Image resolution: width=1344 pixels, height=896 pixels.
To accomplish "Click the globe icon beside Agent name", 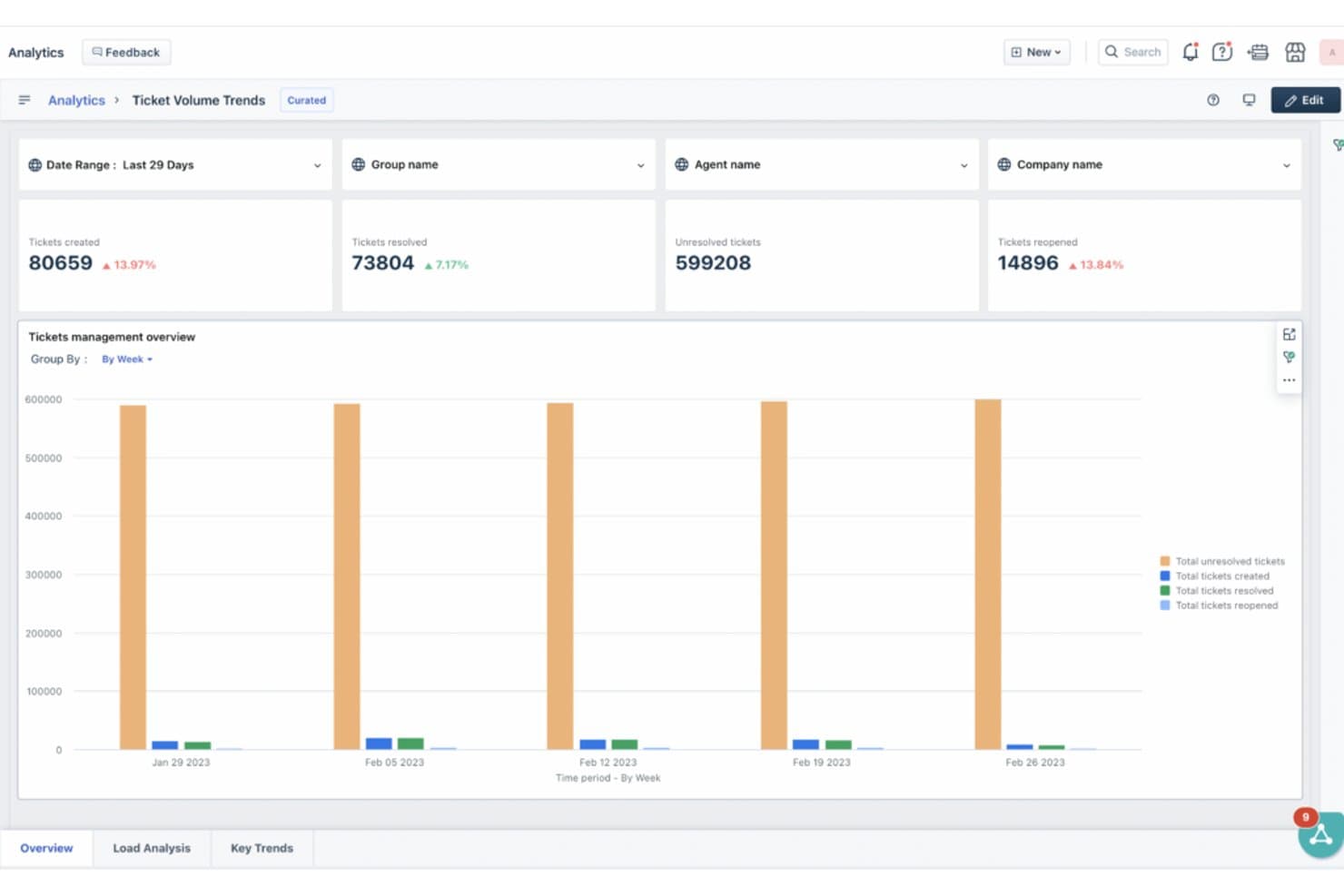I will (x=681, y=164).
